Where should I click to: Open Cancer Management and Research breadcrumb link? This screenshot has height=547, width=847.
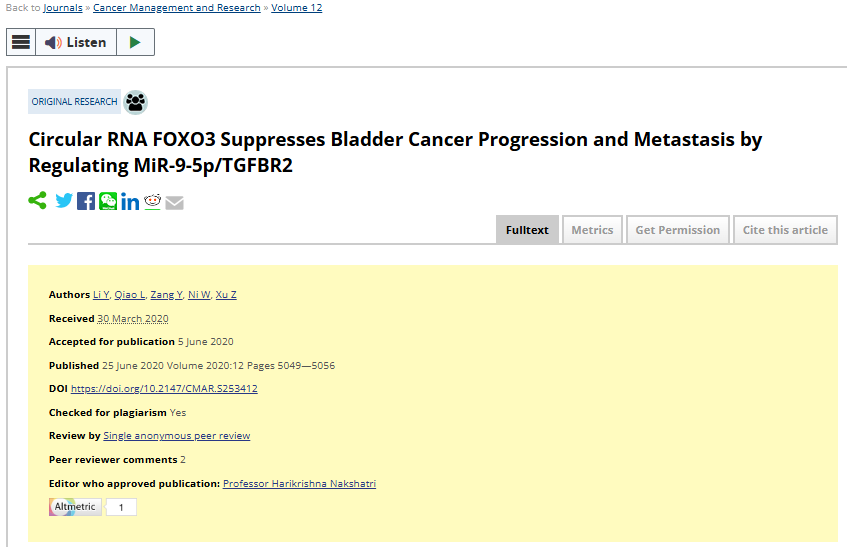pos(177,8)
